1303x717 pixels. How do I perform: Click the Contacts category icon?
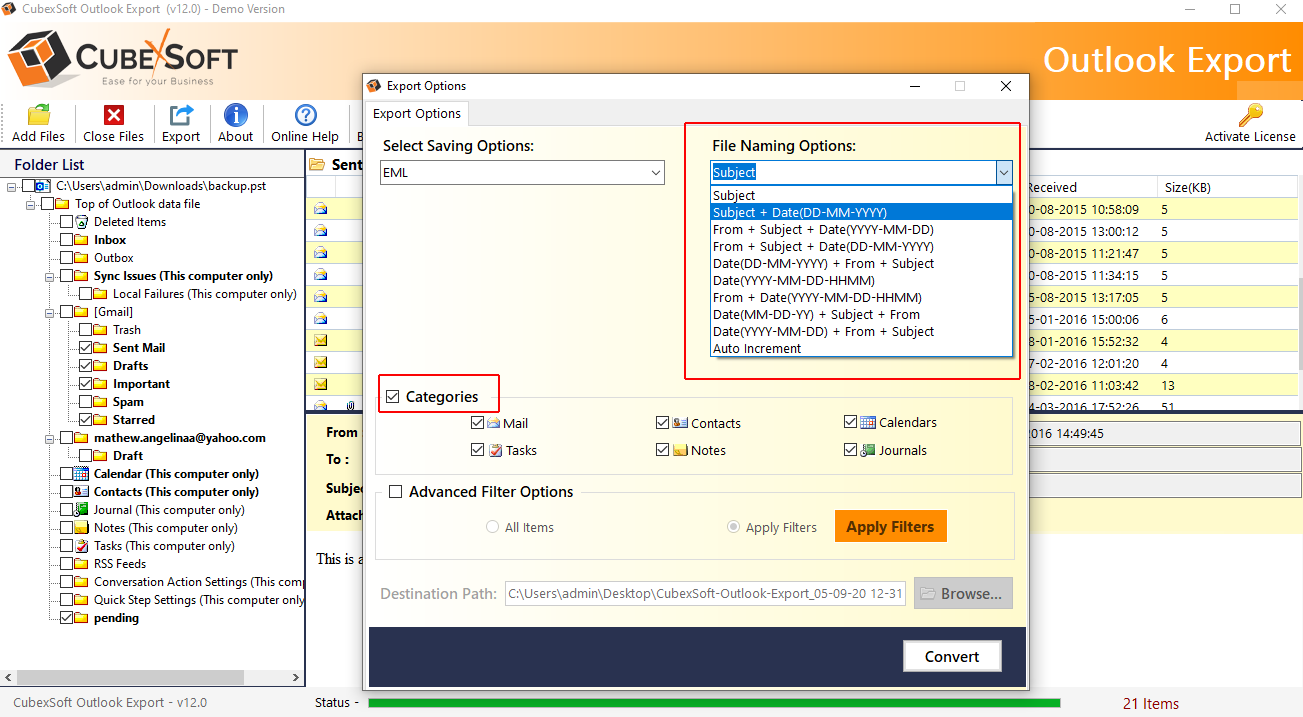coord(680,423)
